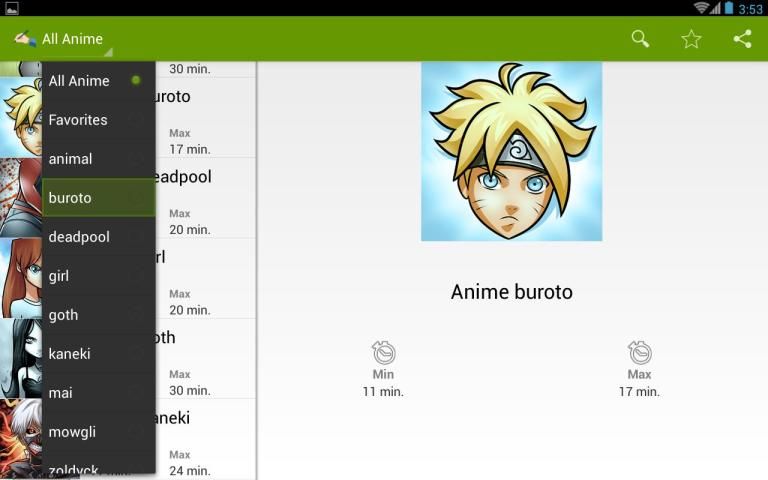Tap the battery icon in status bar
This screenshot has height=480, width=768.
click(x=729, y=8)
